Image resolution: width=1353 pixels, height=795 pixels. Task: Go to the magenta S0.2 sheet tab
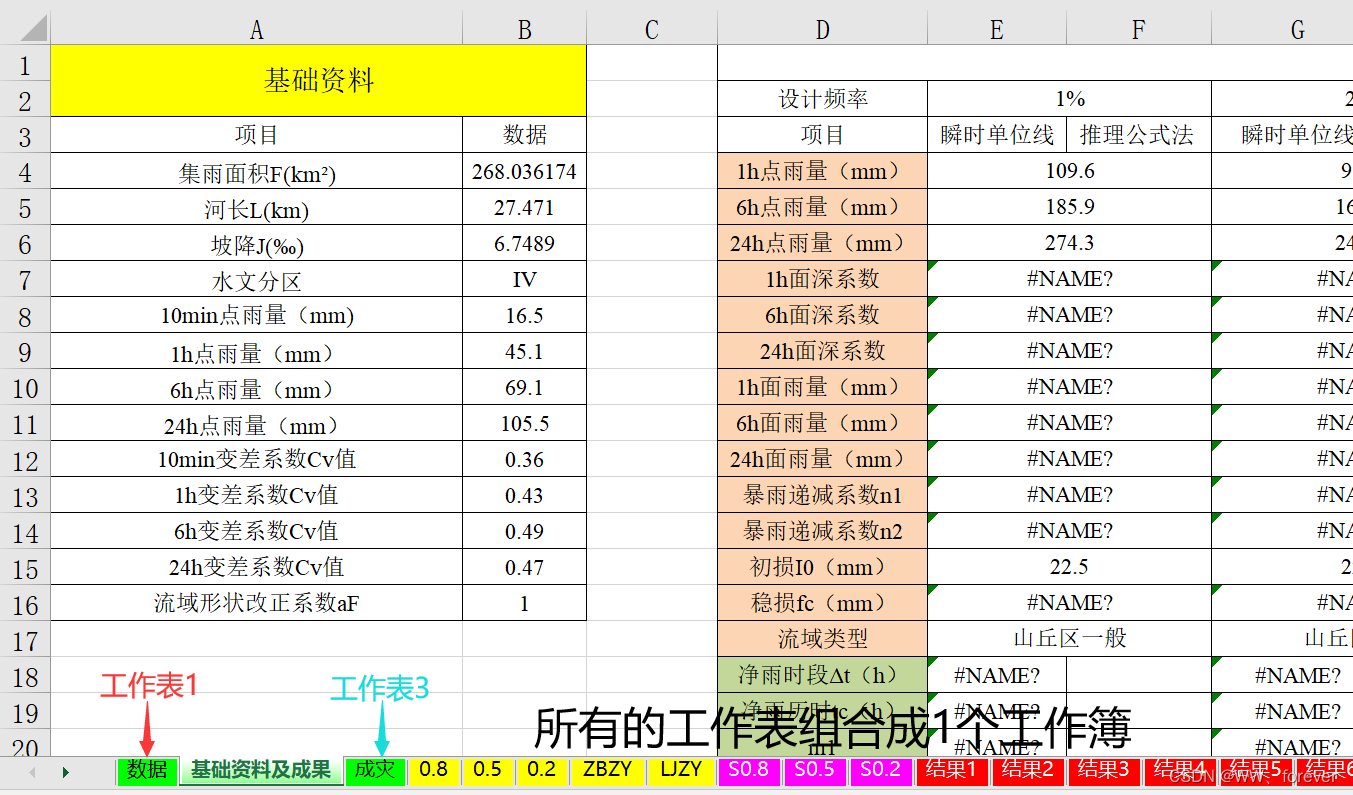881,771
